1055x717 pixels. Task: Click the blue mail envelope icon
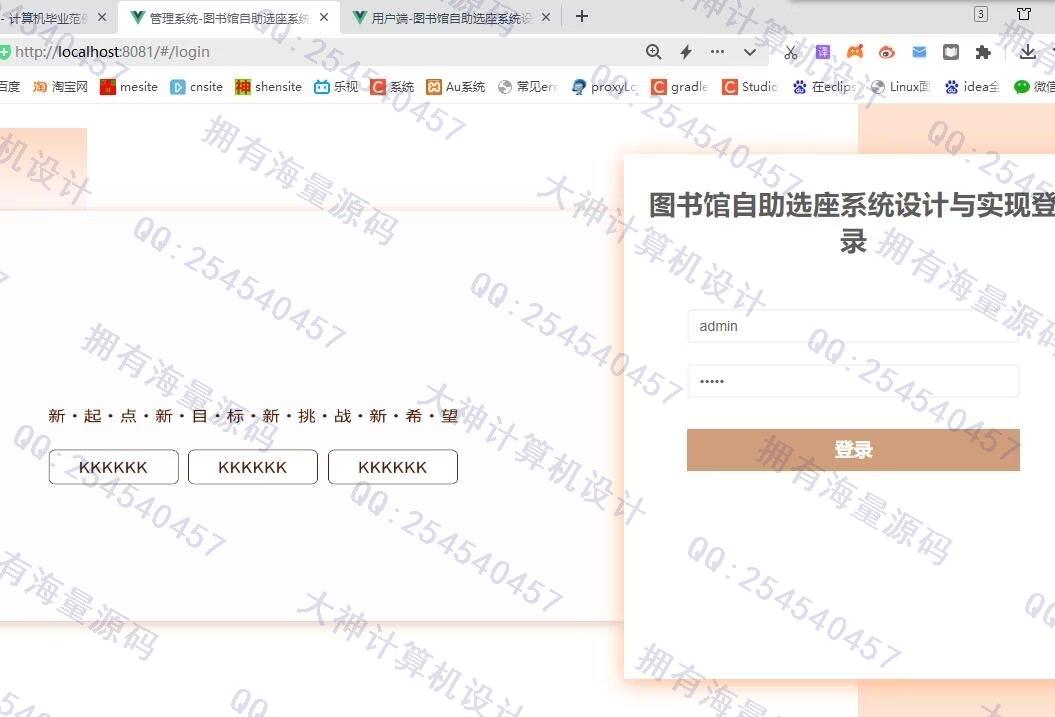tap(919, 52)
